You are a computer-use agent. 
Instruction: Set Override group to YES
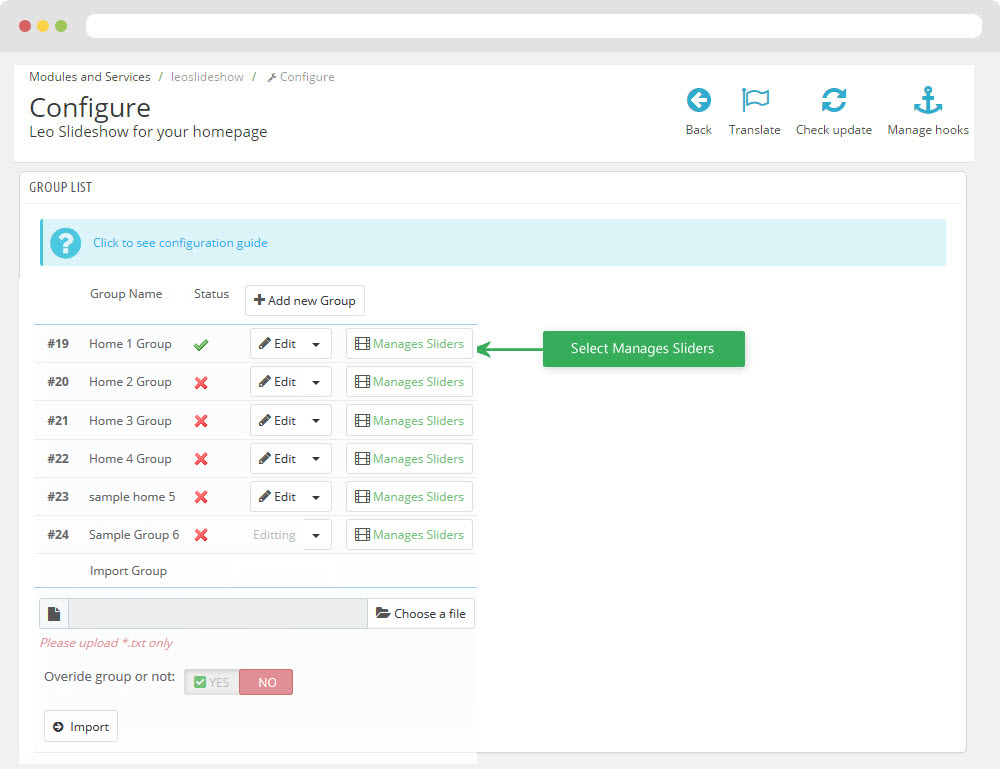[x=212, y=683]
